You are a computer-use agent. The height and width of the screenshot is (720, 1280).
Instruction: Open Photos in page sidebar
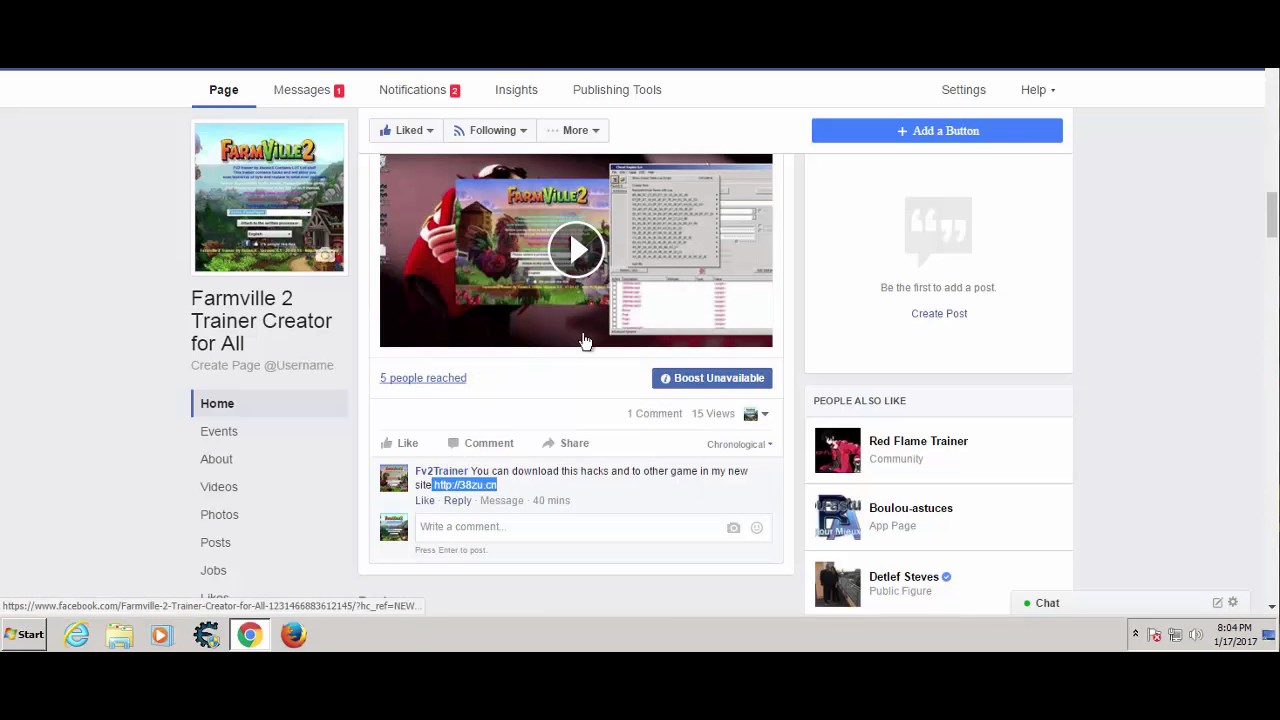click(x=219, y=515)
